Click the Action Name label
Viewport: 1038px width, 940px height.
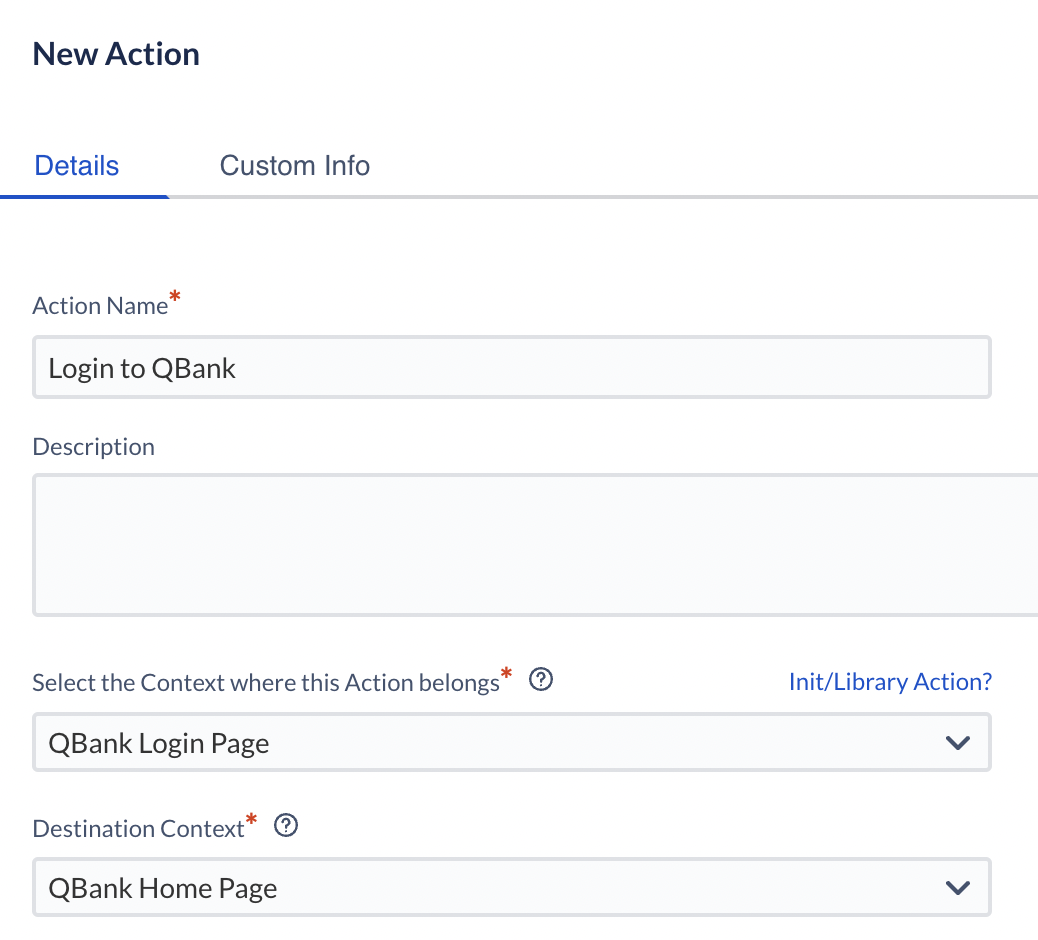[100, 306]
